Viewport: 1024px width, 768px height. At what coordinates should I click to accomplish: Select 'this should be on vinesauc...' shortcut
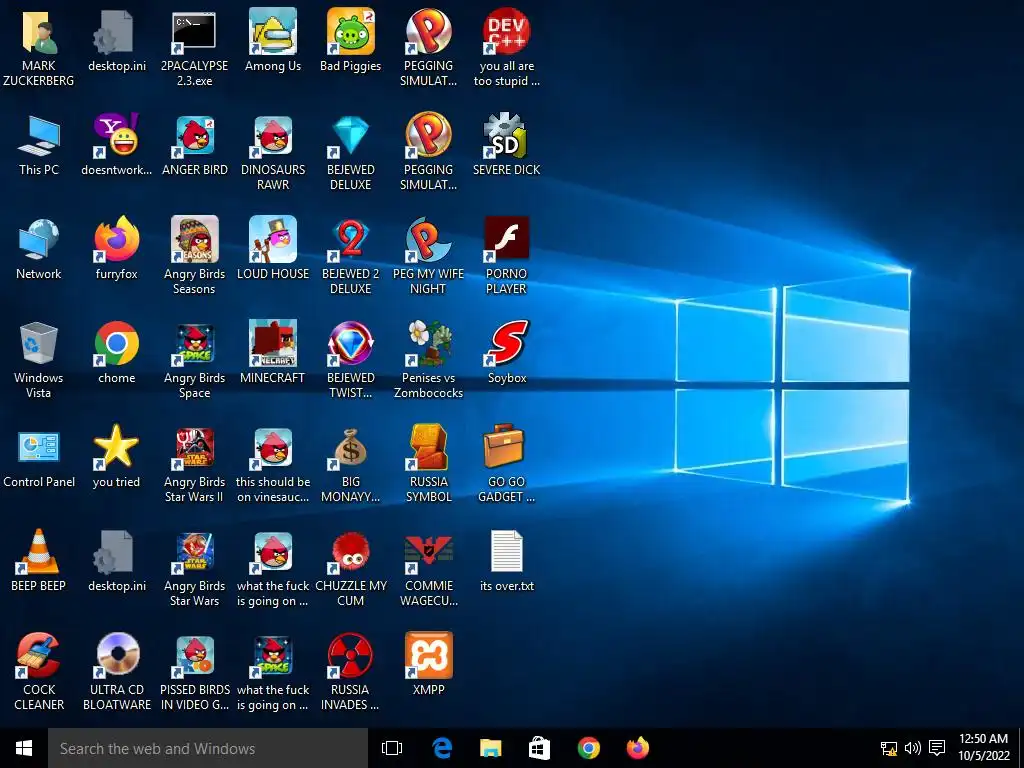[272, 448]
